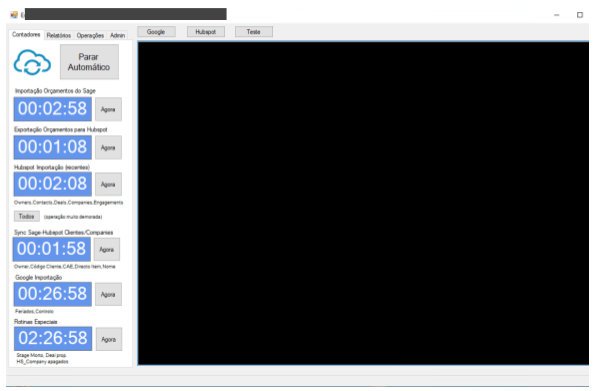Click the cloud sync icon
Viewport: 603px width, 391px height.
pyautogui.click(x=32, y=62)
